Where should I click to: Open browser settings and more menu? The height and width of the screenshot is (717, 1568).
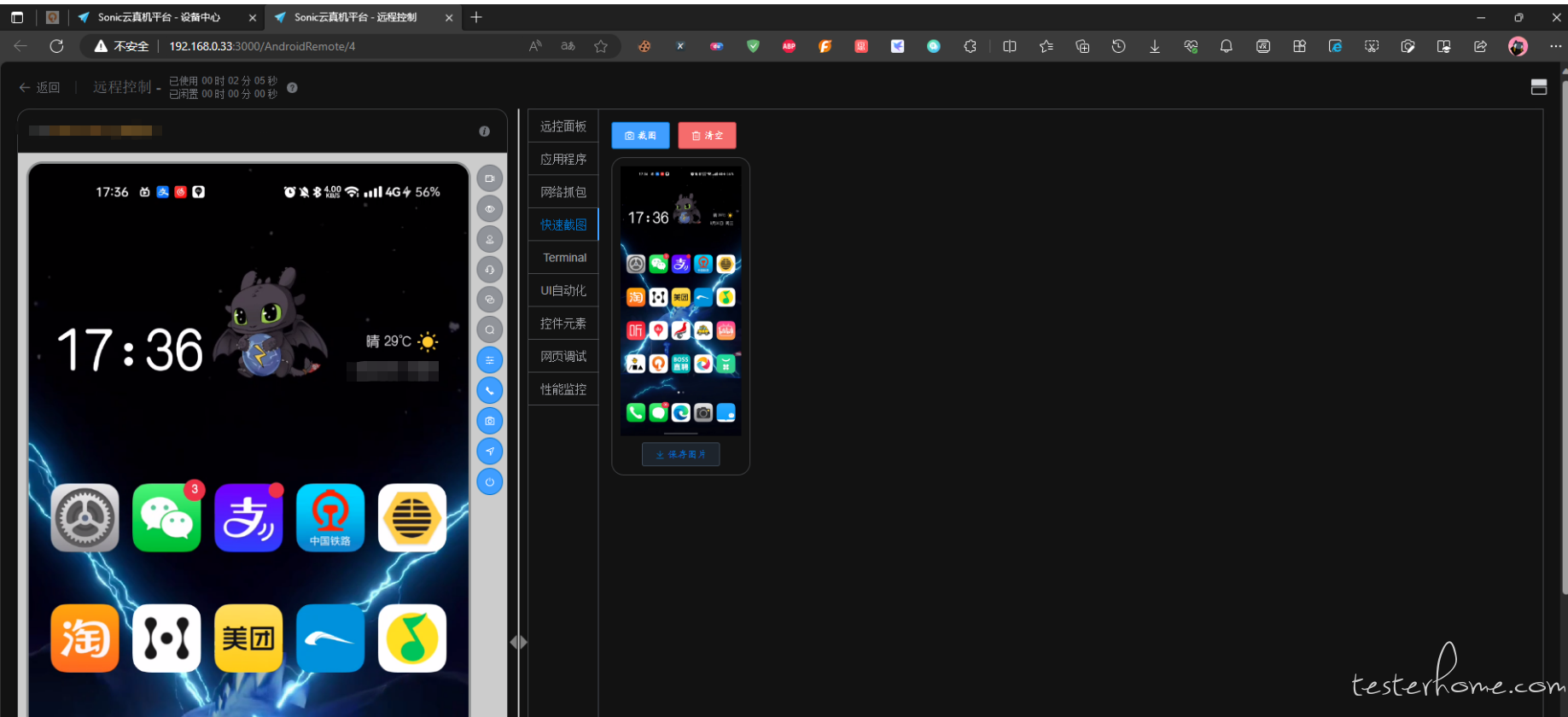[x=1555, y=46]
